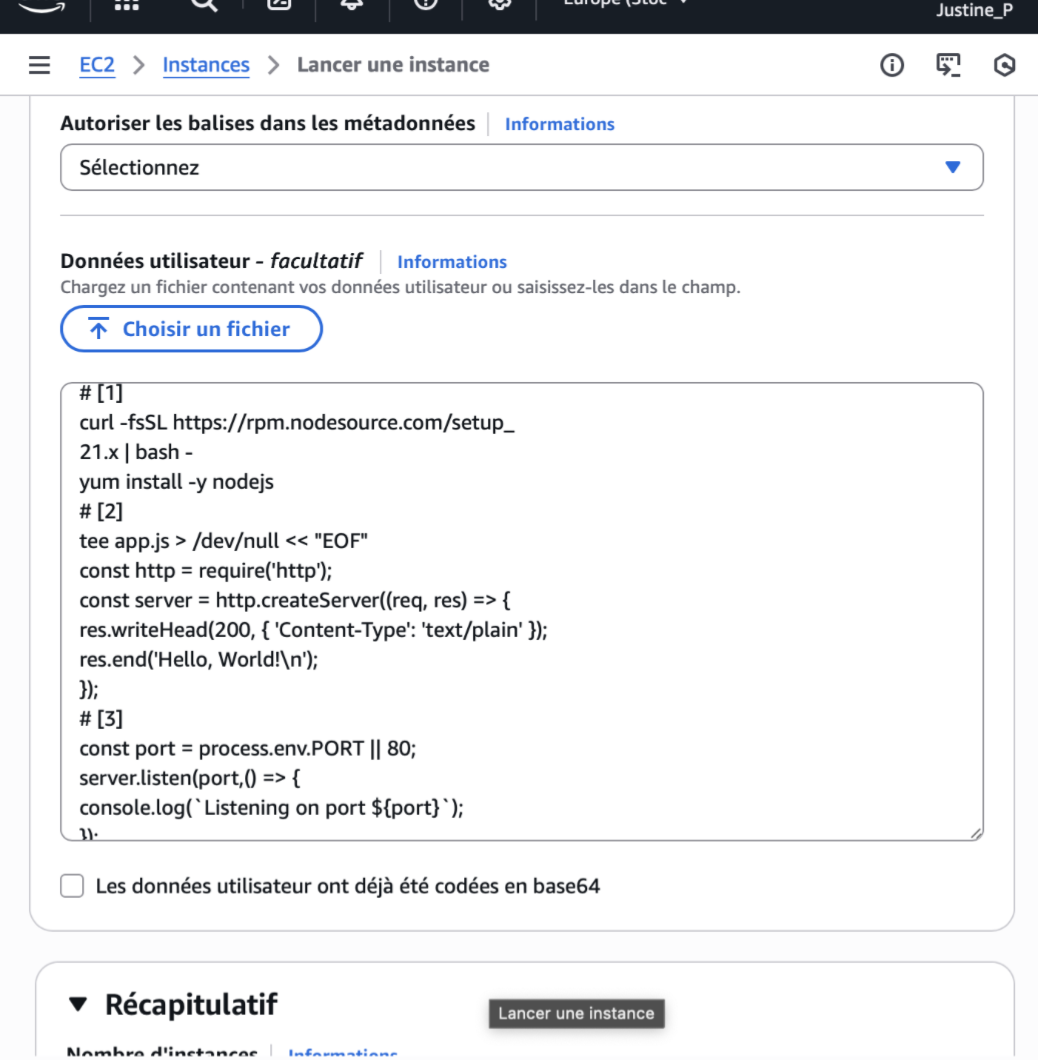Open the Informations link next to Données utilisateur
Screen dimensions: 1038x1060
pyautogui.click(x=451, y=261)
